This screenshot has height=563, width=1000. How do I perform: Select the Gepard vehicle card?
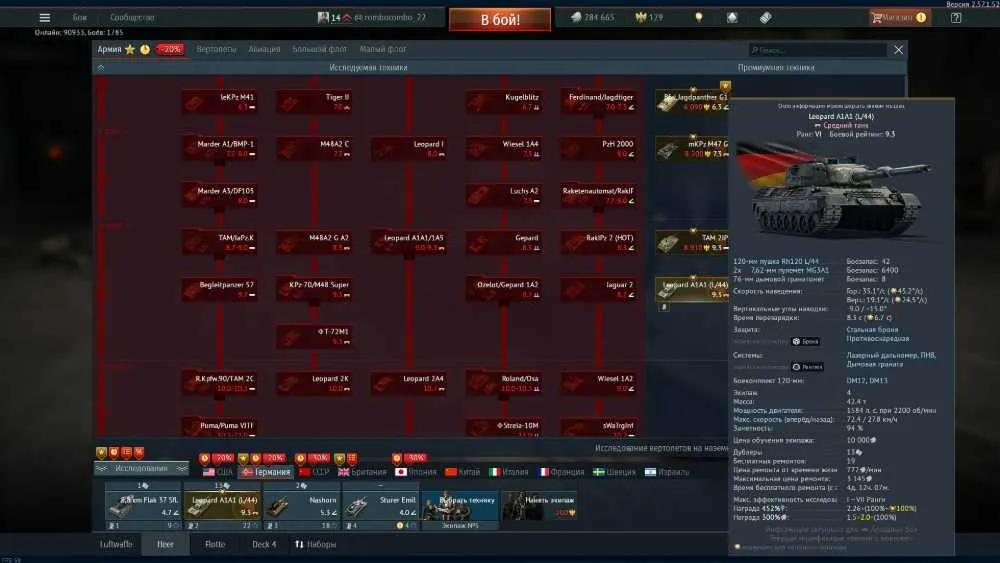504,242
